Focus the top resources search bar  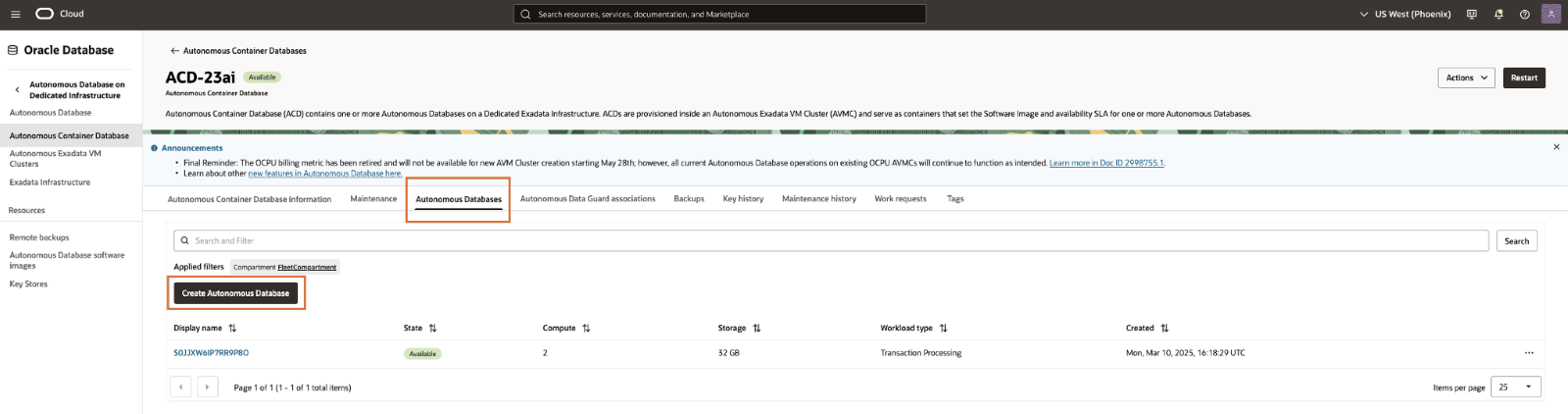719,14
